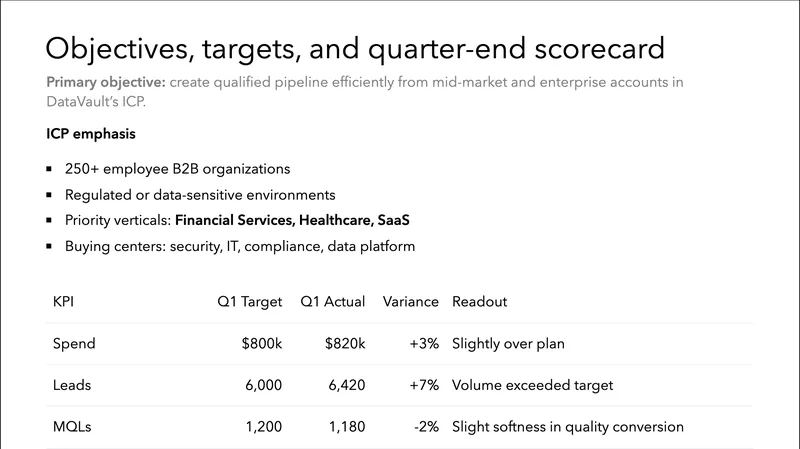Select the "Slightly over plan" readout cell
The width and height of the screenshot is (800, 449).
(x=508, y=343)
